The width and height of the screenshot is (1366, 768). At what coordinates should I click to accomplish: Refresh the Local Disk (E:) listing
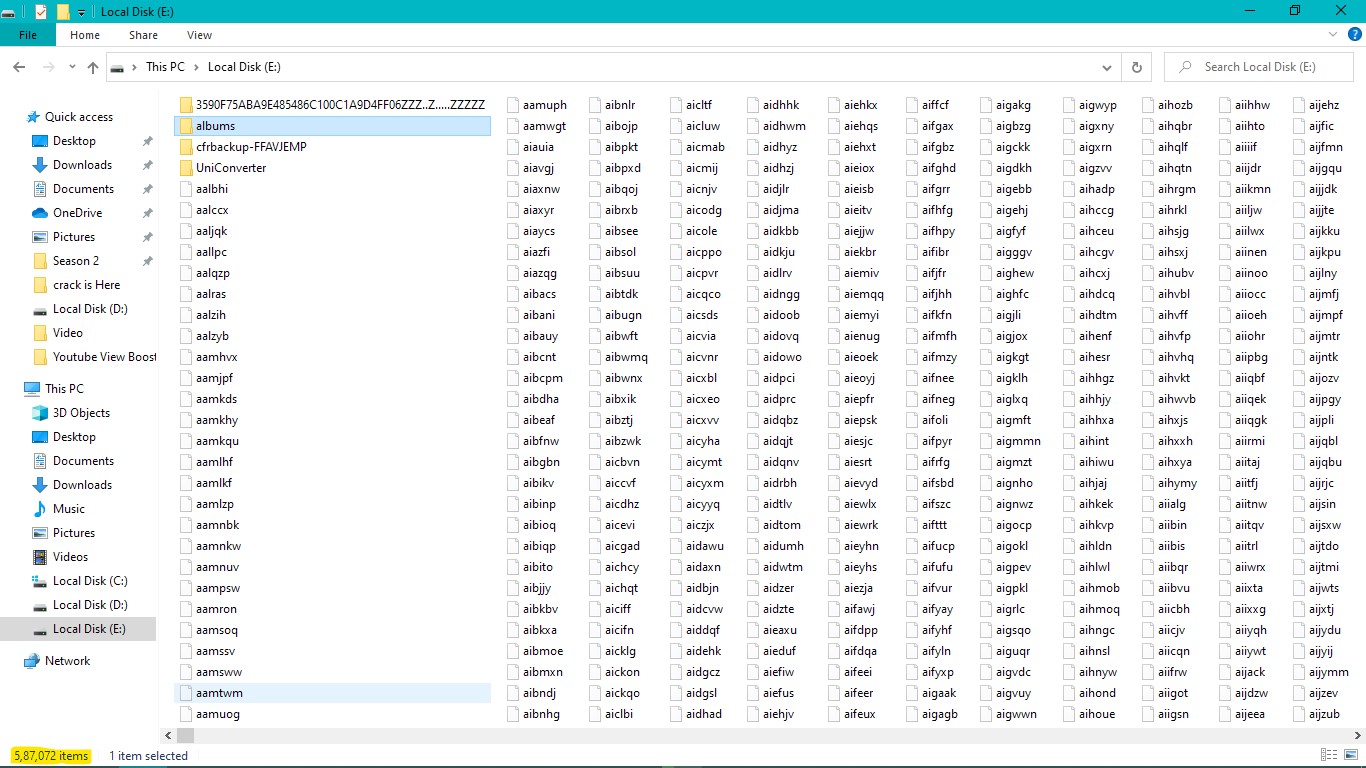[1136, 67]
